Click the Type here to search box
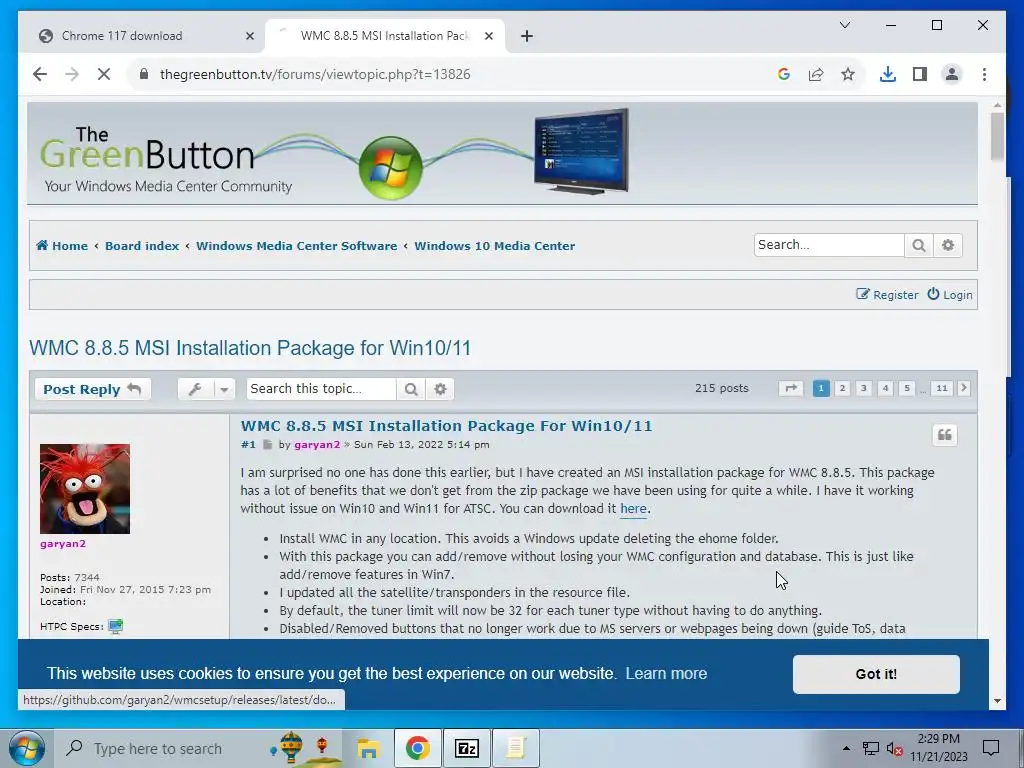This screenshot has height=768, width=1024. 157,748
